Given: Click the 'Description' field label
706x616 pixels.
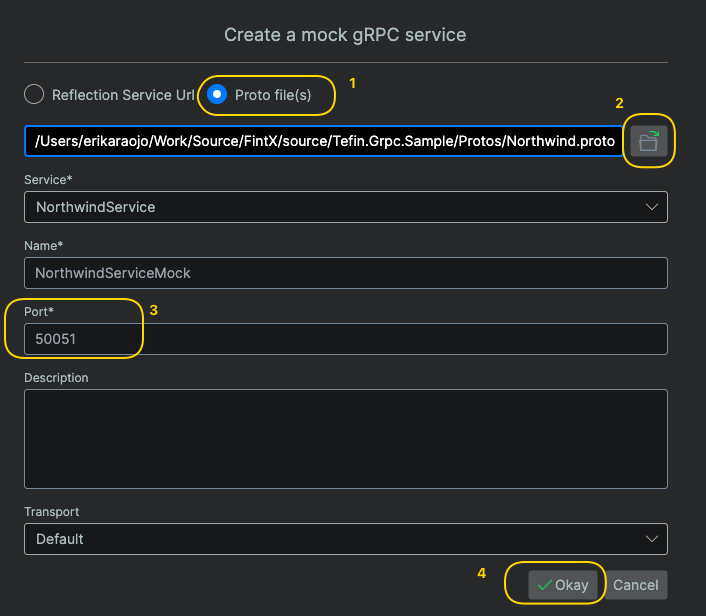Looking at the screenshot, I should (56, 378).
